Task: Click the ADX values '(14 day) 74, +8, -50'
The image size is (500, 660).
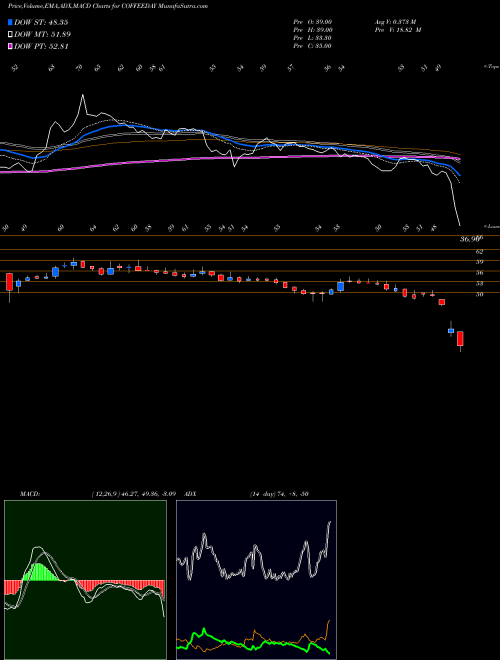Action: [x=277, y=494]
